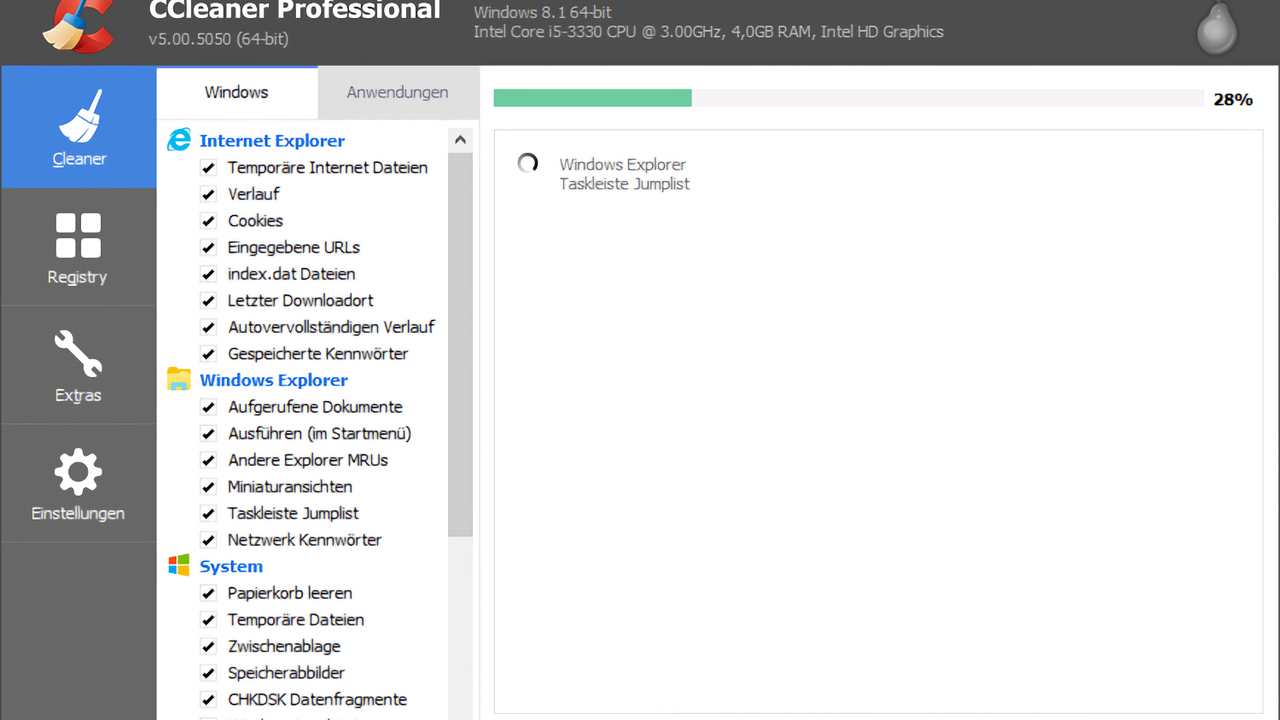Toggle Andere Explorer MRUs checkbox
1280x720 pixels.
[208, 460]
